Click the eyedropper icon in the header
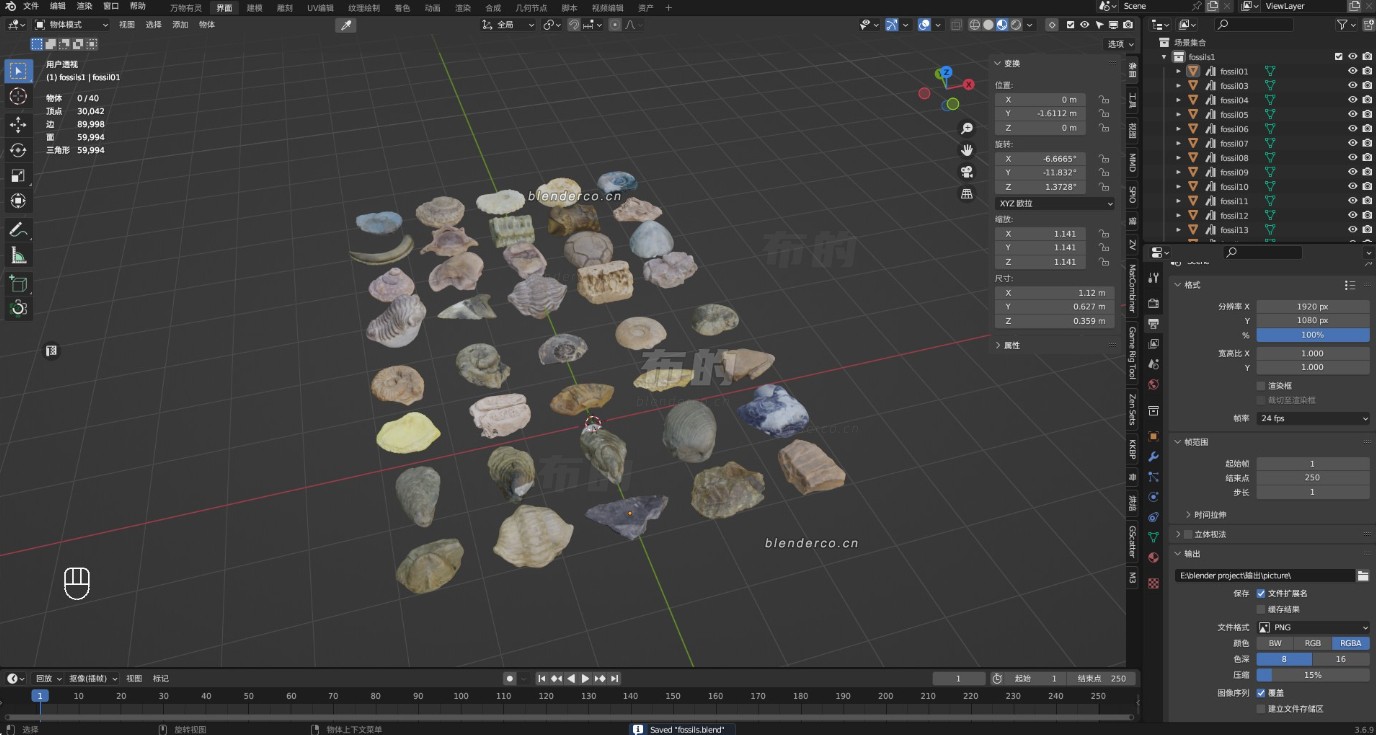This screenshot has height=735, width=1376. tap(347, 25)
